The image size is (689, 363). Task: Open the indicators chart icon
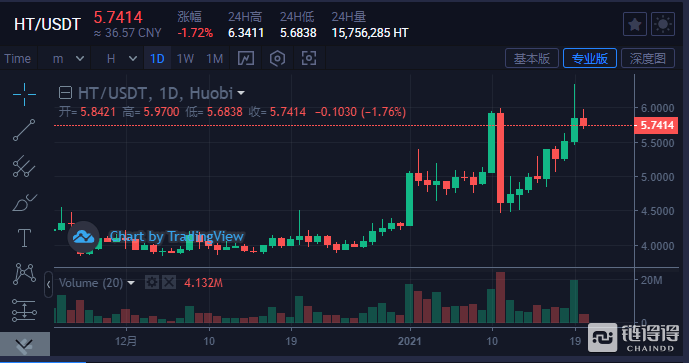point(246,58)
